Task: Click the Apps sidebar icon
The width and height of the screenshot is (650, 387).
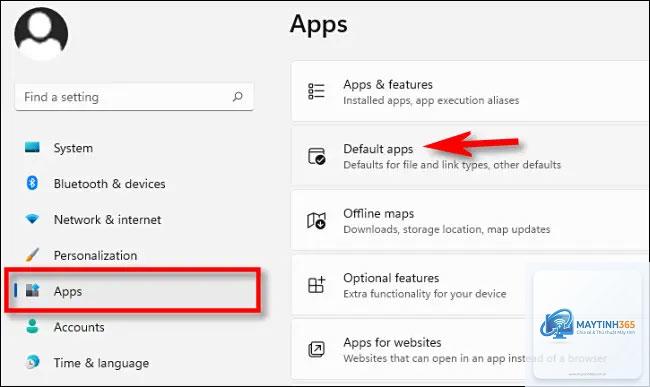Action: [x=32, y=290]
